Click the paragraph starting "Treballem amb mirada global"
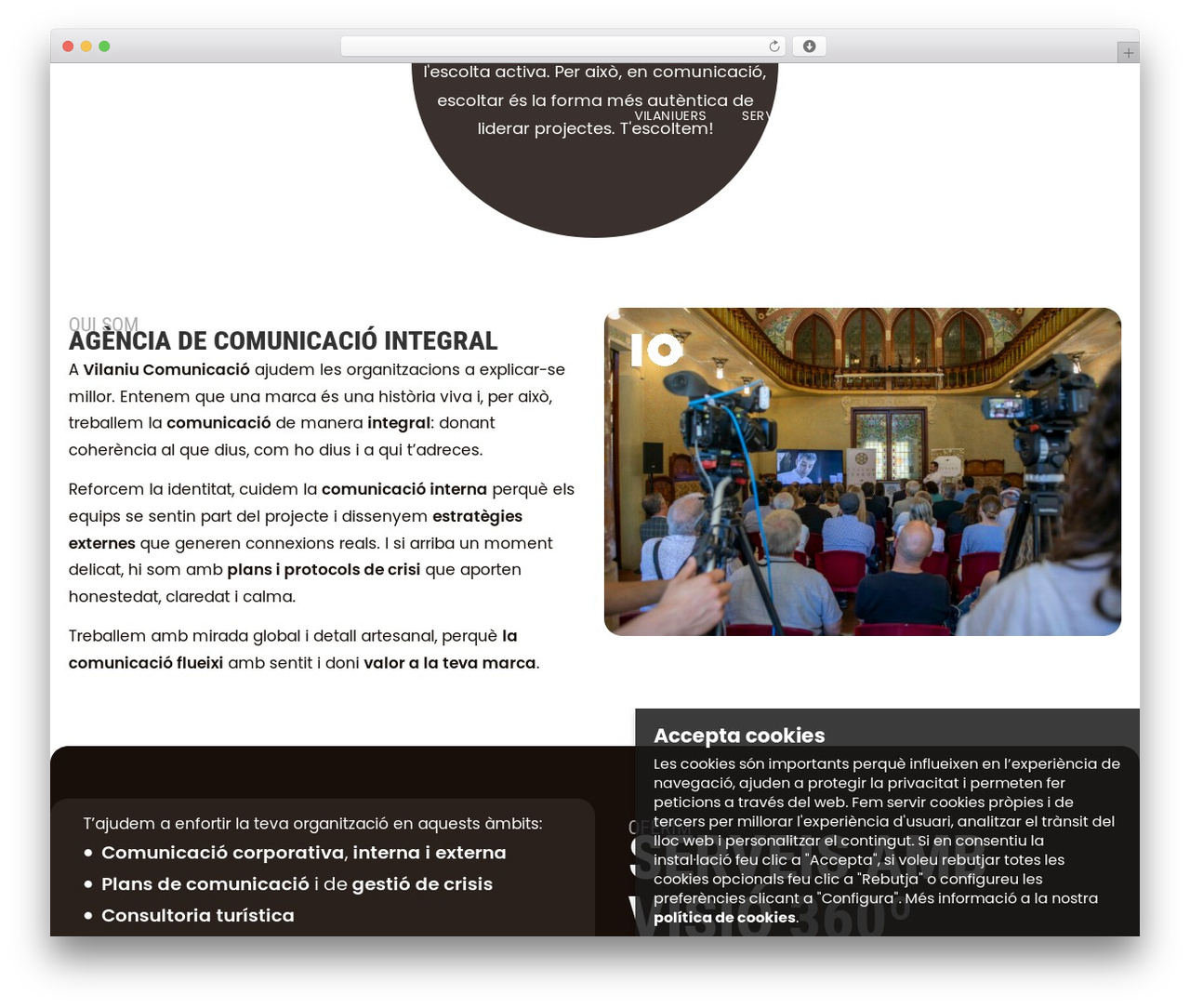Screen dimensions: 1190x1008 pyautogui.click(x=304, y=650)
